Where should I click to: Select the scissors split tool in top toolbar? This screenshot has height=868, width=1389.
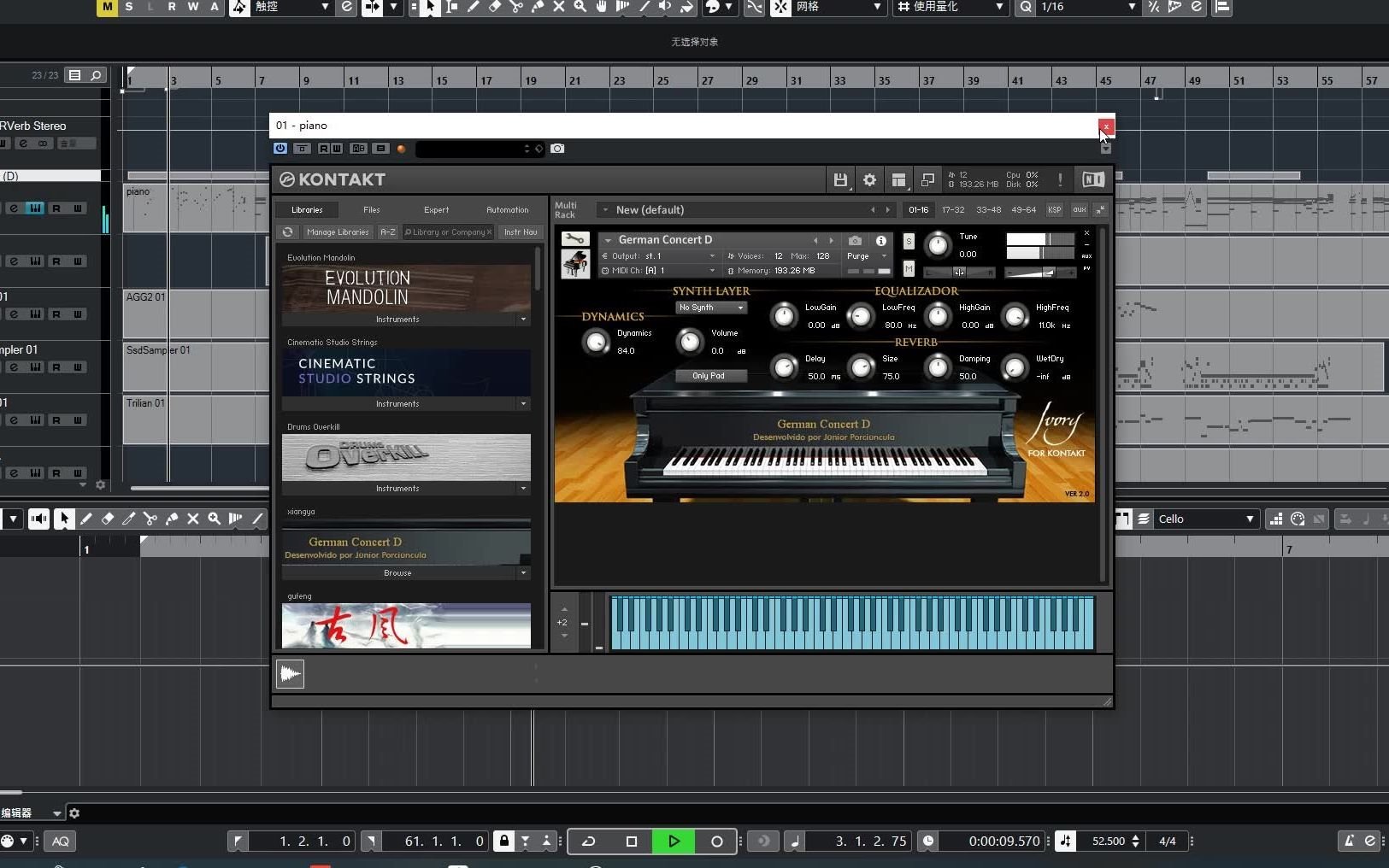516,7
